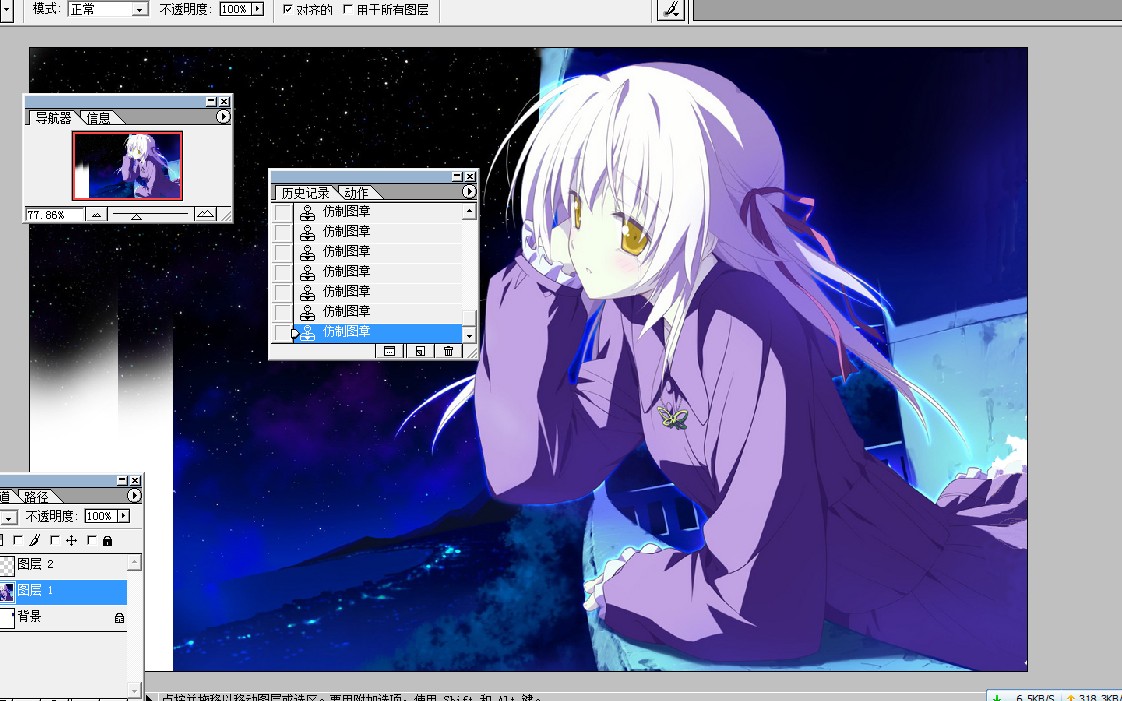Viewport: 1122px width, 701px height.
Task: Toggle the 对齐的 (Aligned) checkbox
Action: [x=288, y=9]
